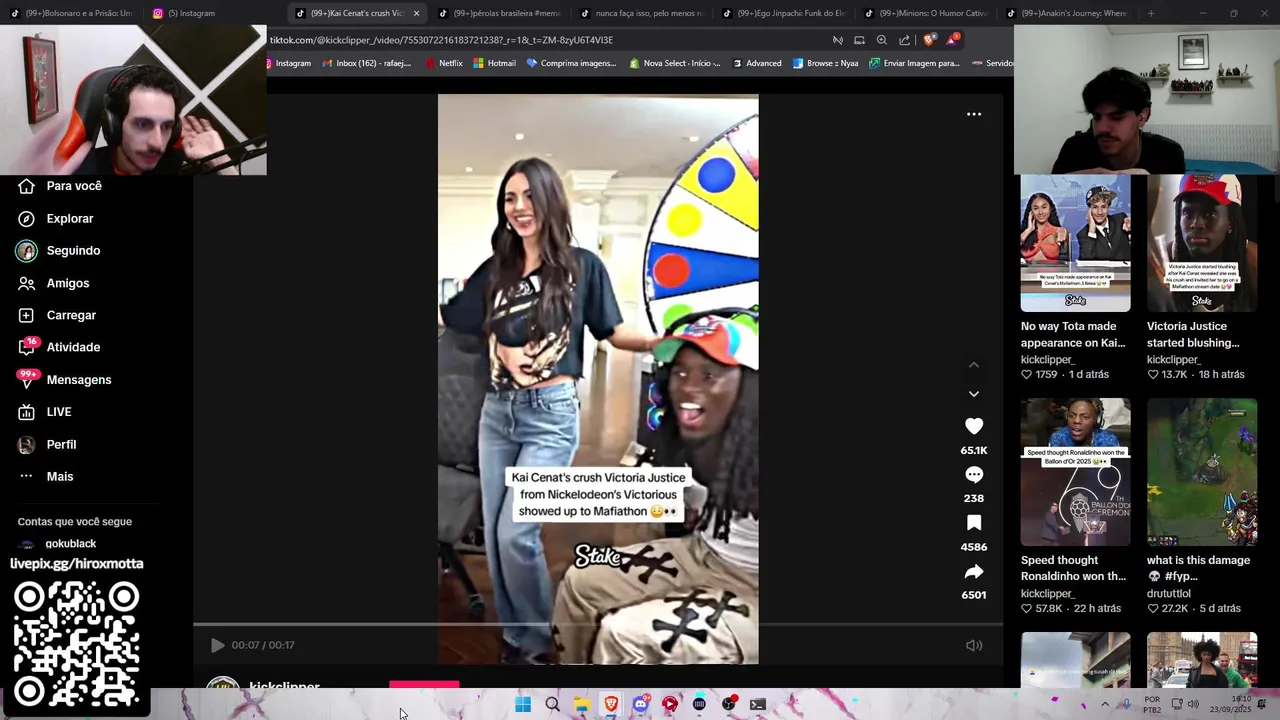
Task: Open comments with 238 replies
Action: pos(974,475)
